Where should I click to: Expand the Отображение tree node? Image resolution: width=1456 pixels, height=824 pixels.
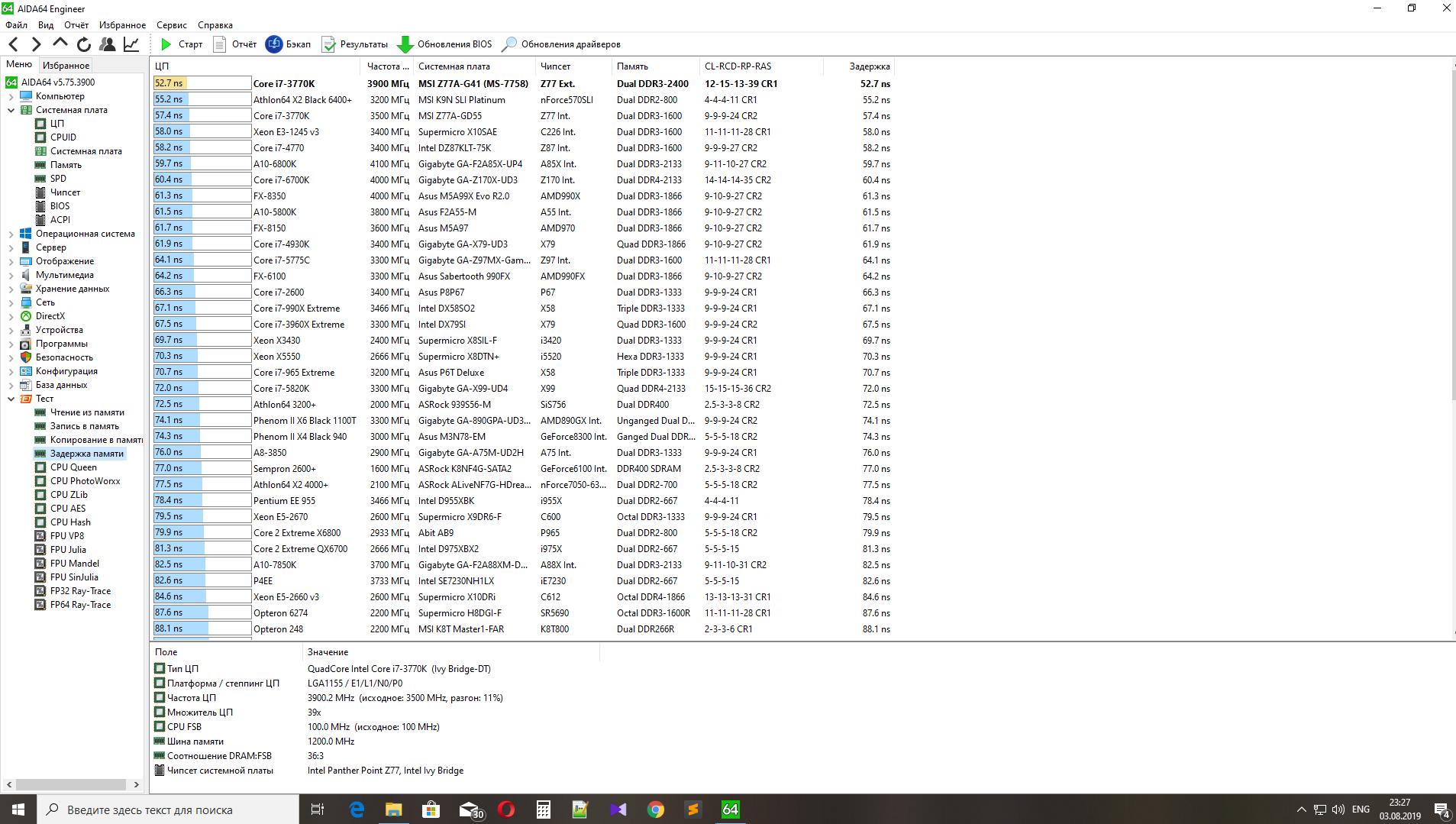pyautogui.click(x=11, y=261)
